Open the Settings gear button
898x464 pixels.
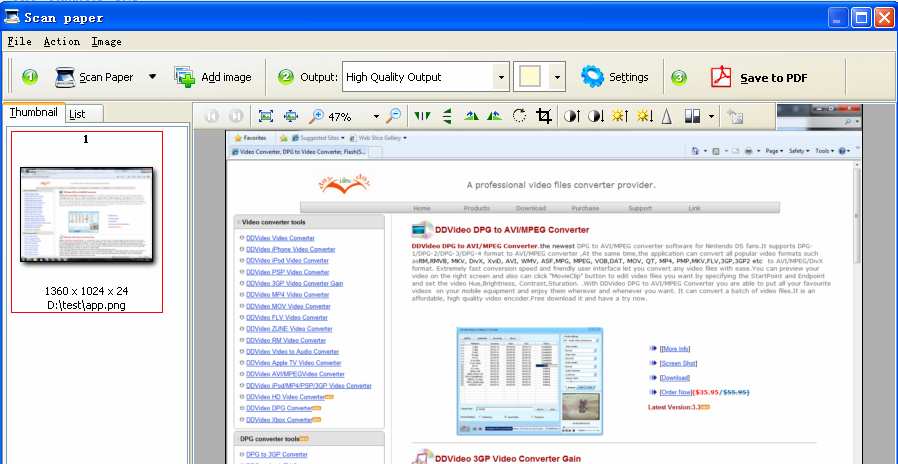(x=614, y=77)
